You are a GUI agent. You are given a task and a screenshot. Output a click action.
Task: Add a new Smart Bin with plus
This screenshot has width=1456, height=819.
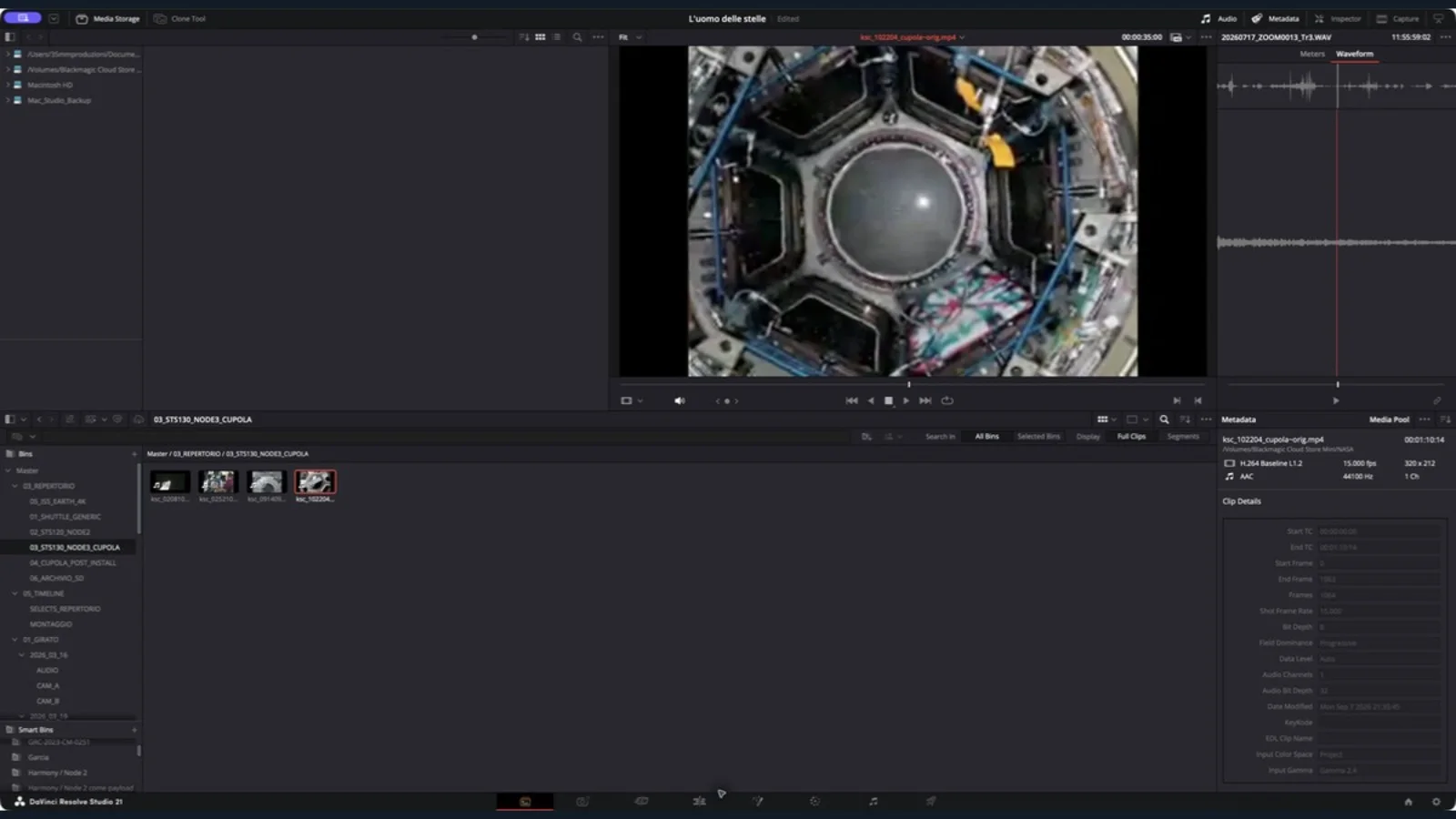click(134, 730)
